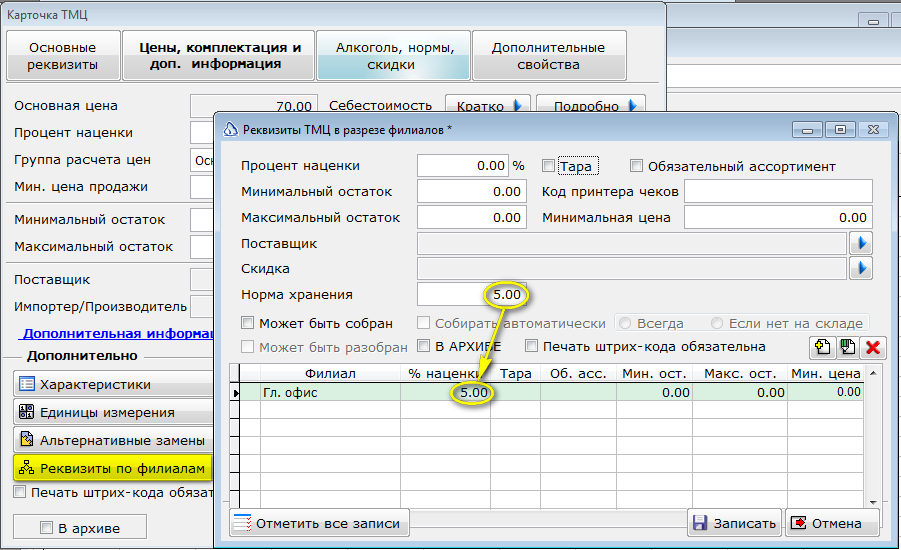901x550 pixels.
Task: Click the Максимальный остаток field in dialog
Action: coord(472,217)
